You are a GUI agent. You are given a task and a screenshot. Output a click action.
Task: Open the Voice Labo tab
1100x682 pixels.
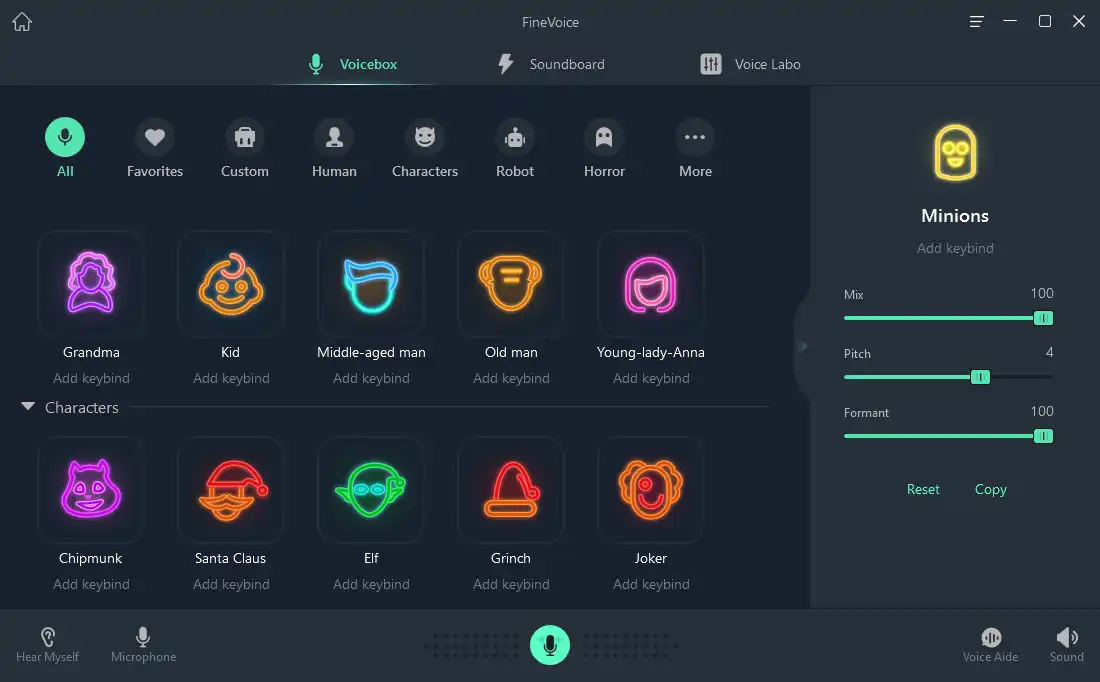pos(750,64)
